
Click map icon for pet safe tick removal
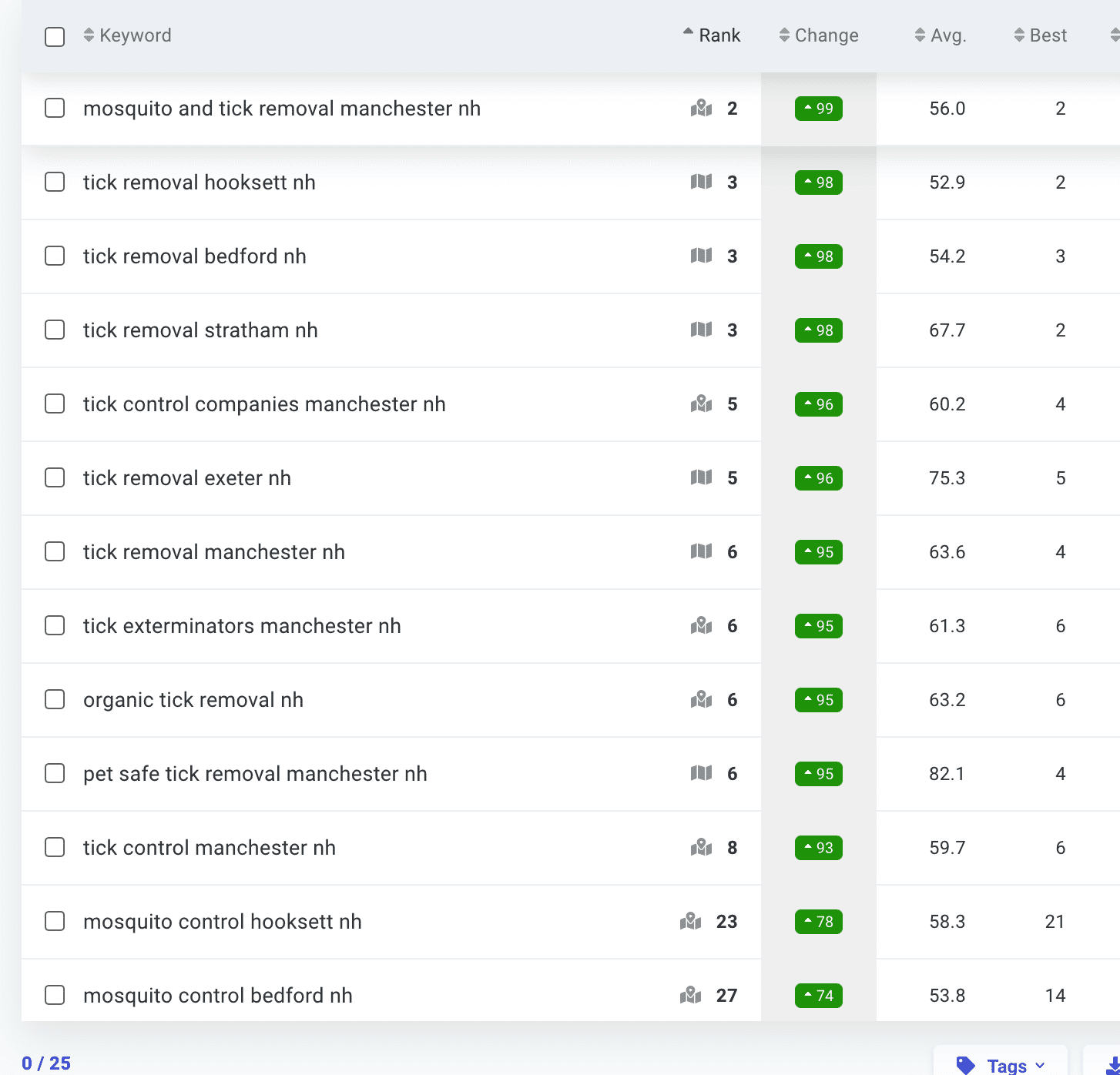(701, 773)
